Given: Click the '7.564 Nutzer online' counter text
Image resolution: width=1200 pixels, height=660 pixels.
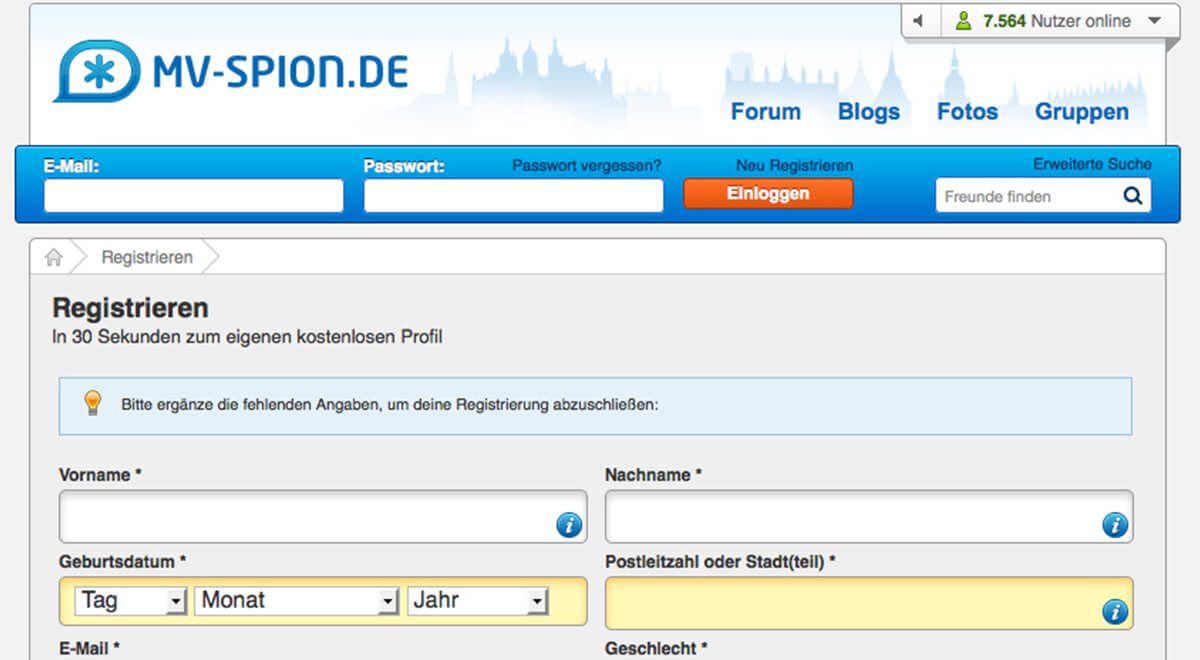Looking at the screenshot, I should pyautogui.click(x=1057, y=21).
